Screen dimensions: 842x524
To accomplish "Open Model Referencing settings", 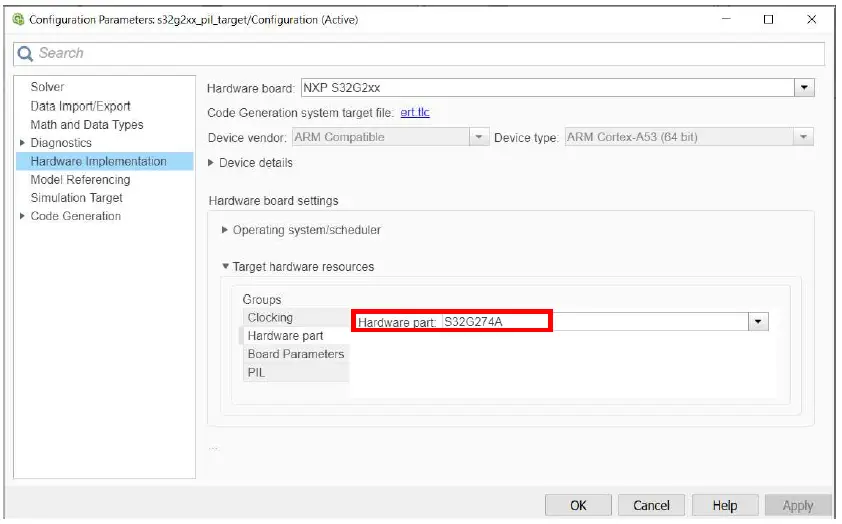I will click(81, 179).
